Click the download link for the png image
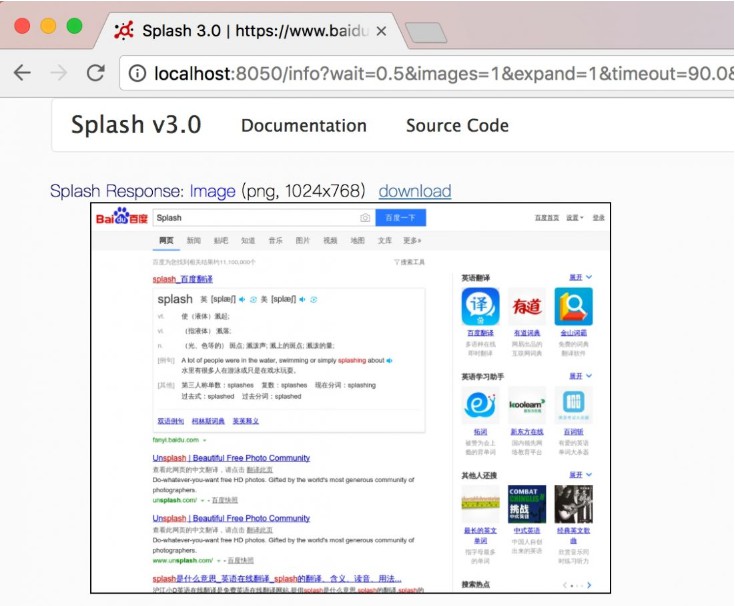Viewport: 735px width, 606px height. click(415, 191)
